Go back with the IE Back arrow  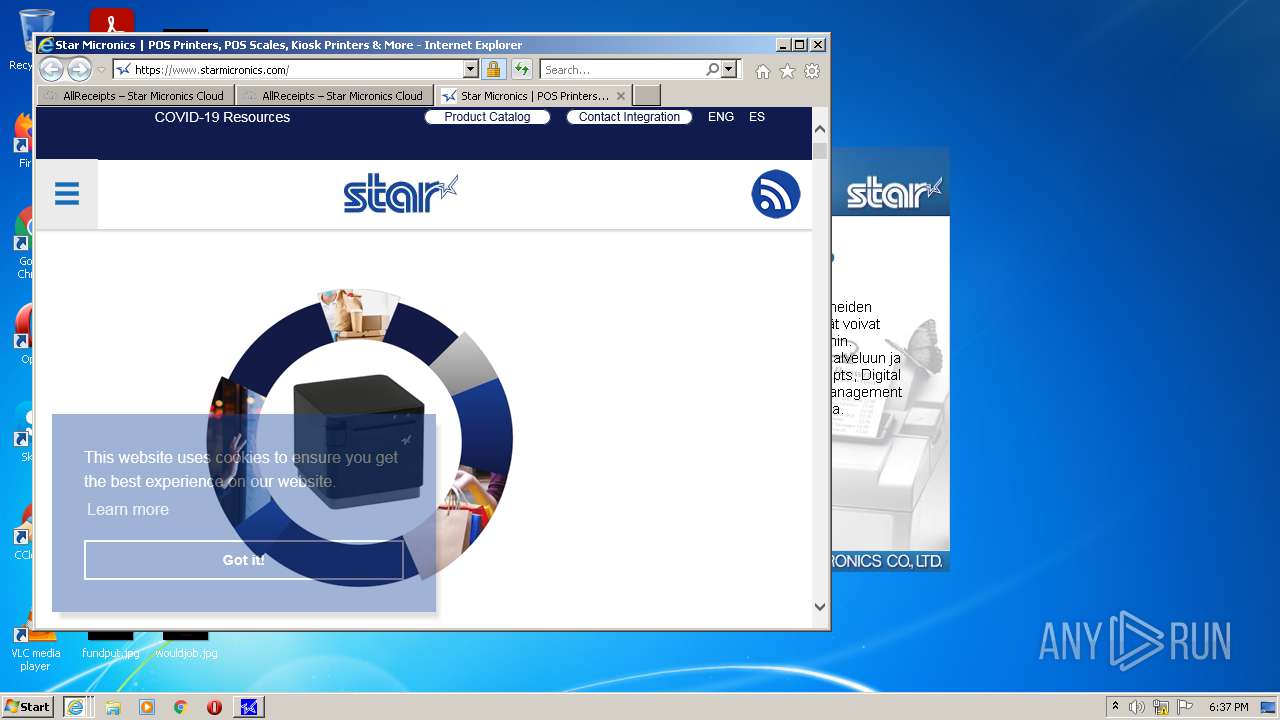tap(51, 69)
